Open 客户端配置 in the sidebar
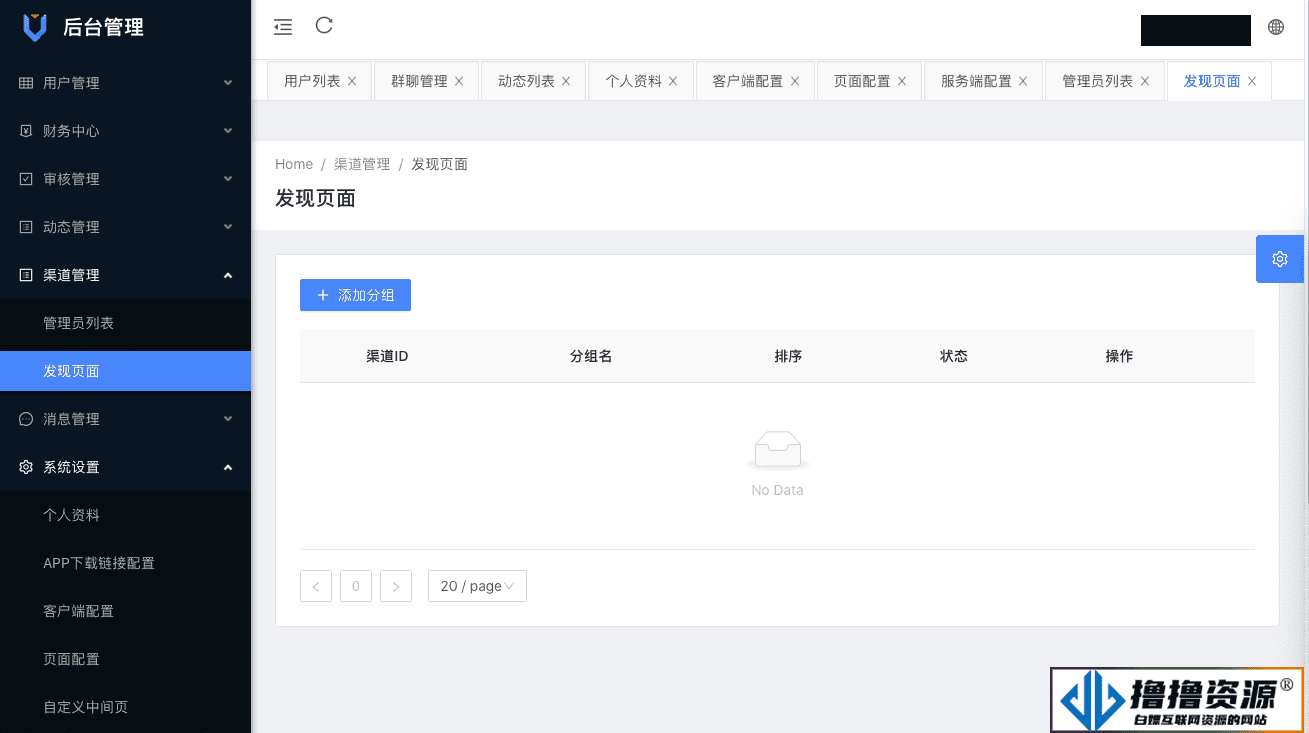The height and width of the screenshot is (733, 1309). coord(125,611)
